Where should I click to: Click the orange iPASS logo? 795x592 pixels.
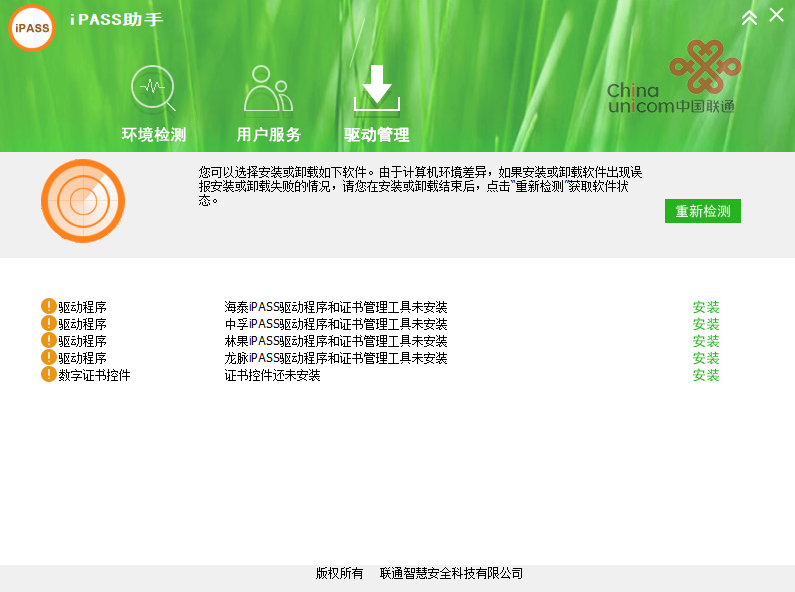(x=32, y=27)
